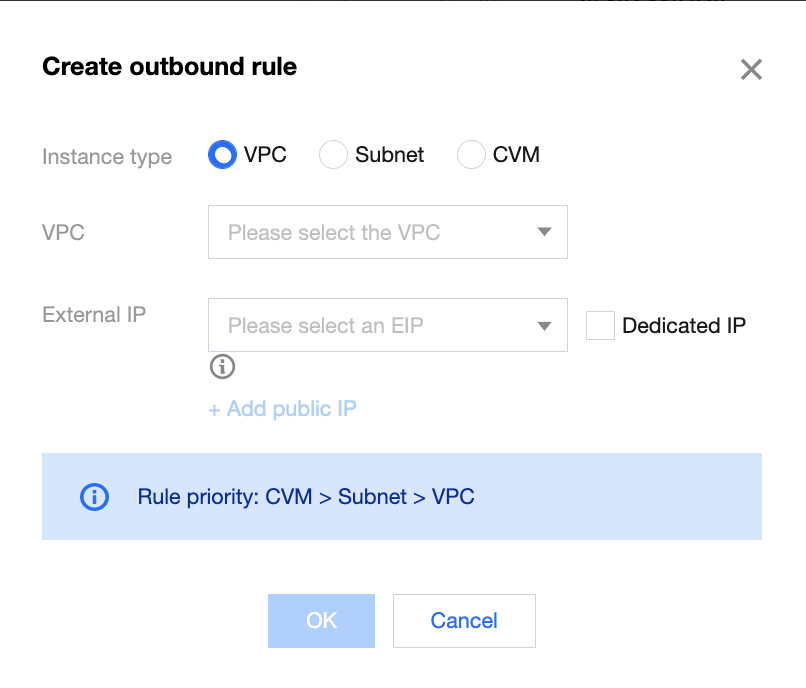The image size is (806, 688).
Task: Click the 'Instance type' field label
Action: (107, 157)
